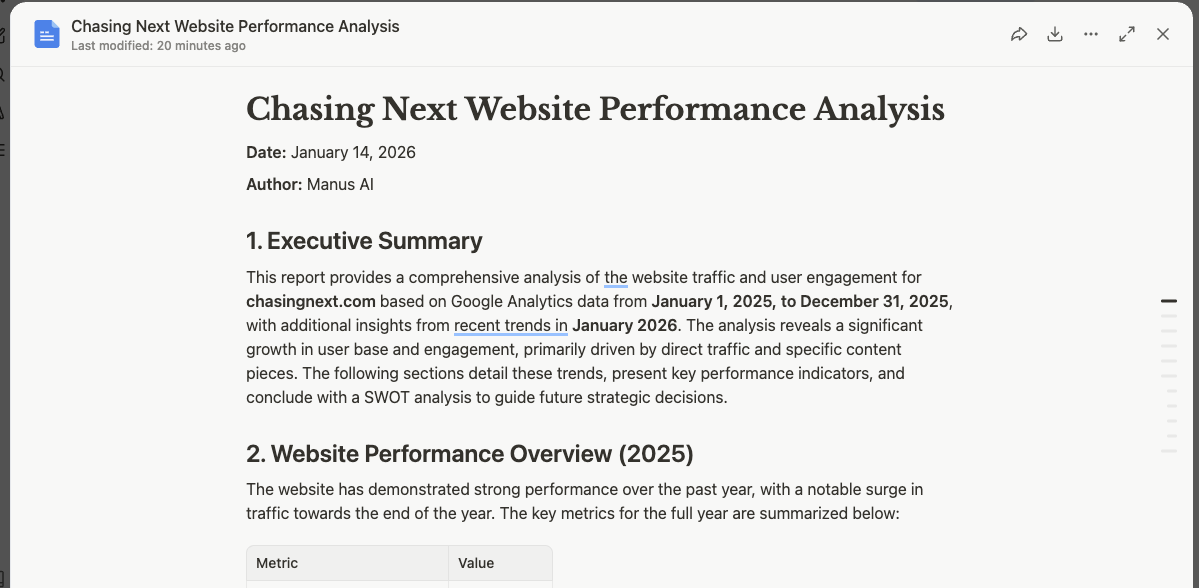Select the "1. Executive Summary" heading
The width and height of the screenshot is (1199, 588).
[x=364, y=241]
